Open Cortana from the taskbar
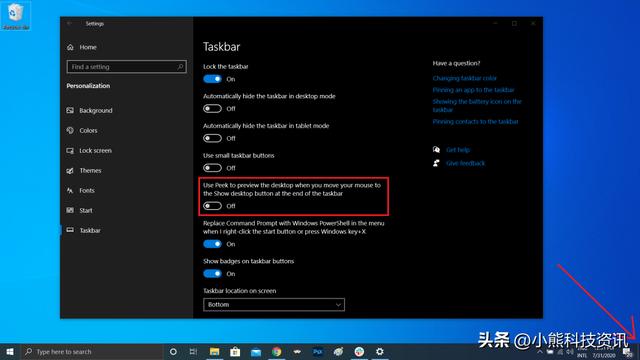Viewport: 640px width, 360px height. [x=173, y=351]
